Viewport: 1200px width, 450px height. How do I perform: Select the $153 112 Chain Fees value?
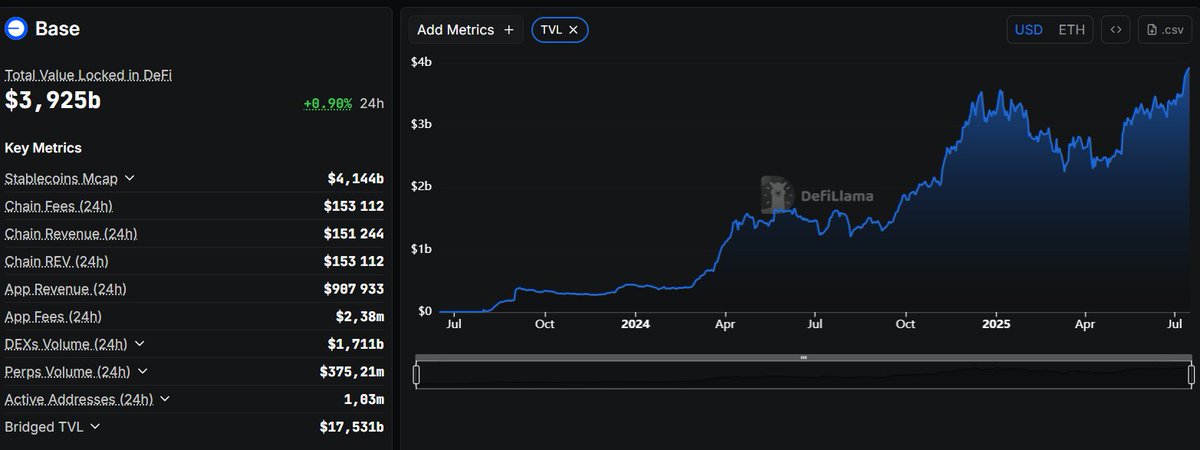coord(354,206)
